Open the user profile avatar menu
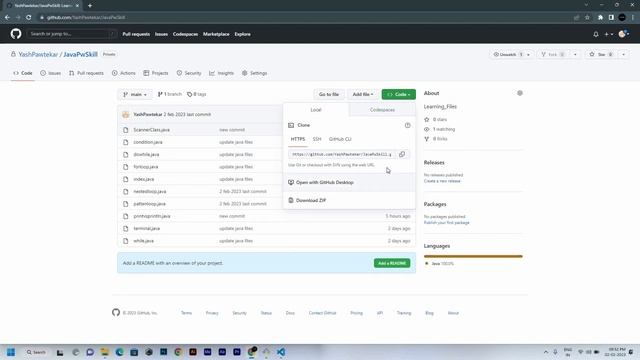Screen dimensions: 640x360 (x=624, y=34)
